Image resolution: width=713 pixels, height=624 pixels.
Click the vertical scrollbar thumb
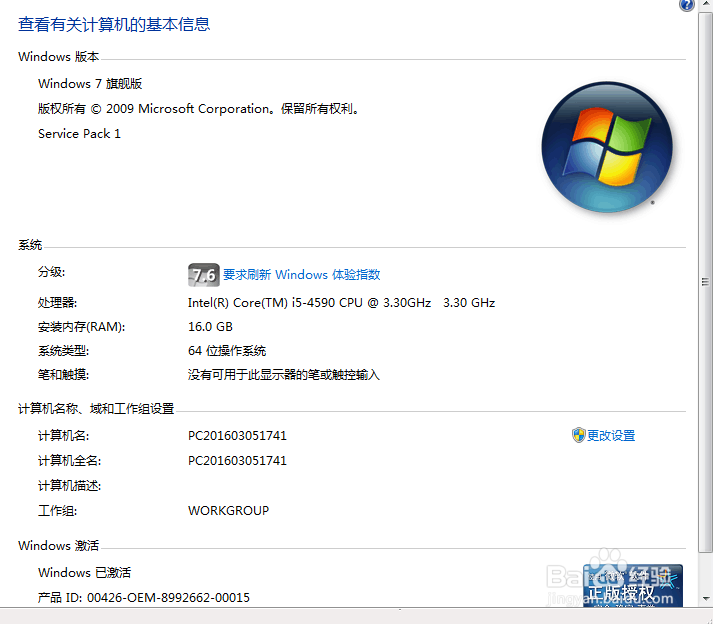click(705, 282)
